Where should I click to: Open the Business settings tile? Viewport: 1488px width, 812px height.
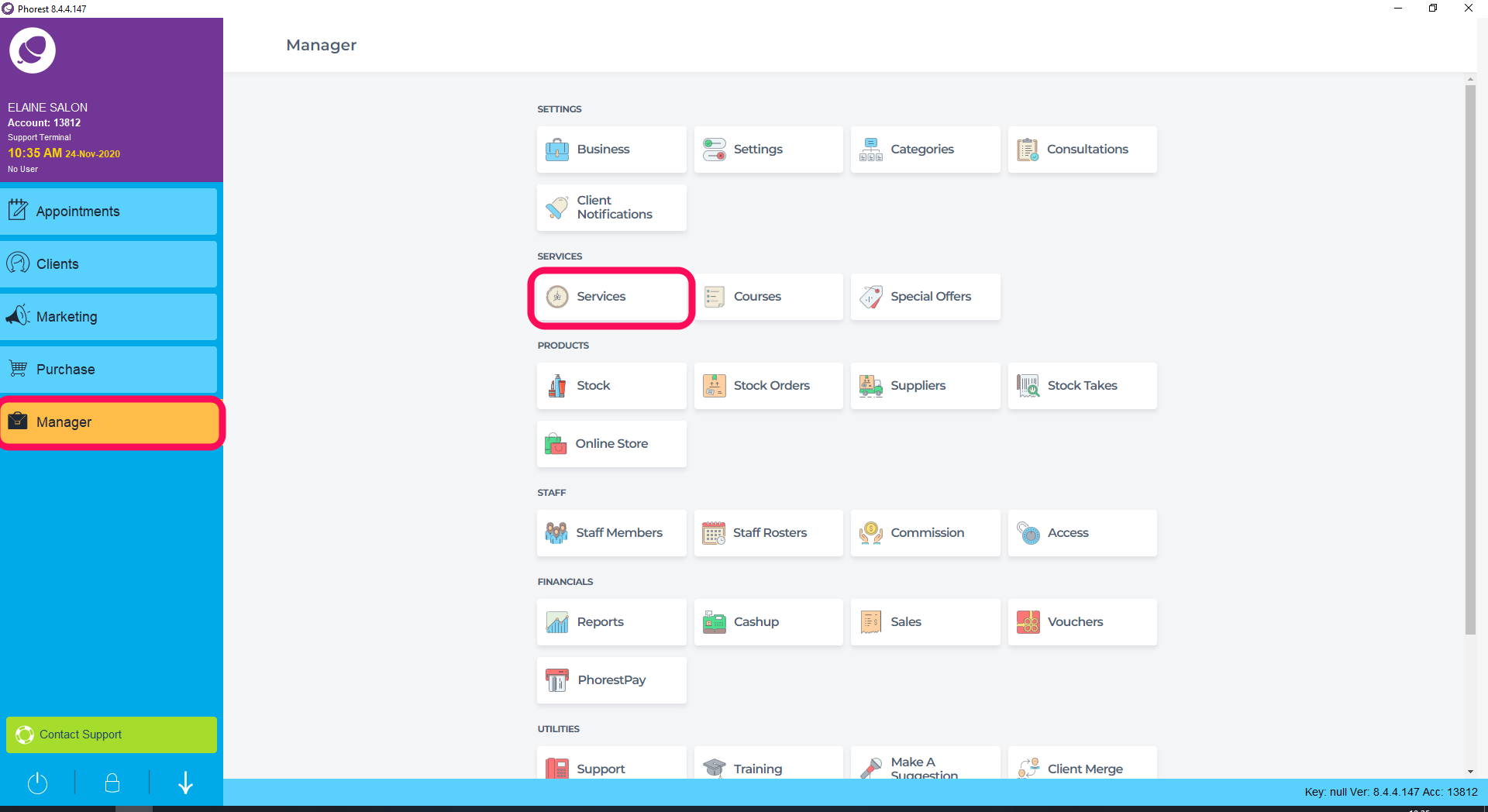(x=611, y=150)
